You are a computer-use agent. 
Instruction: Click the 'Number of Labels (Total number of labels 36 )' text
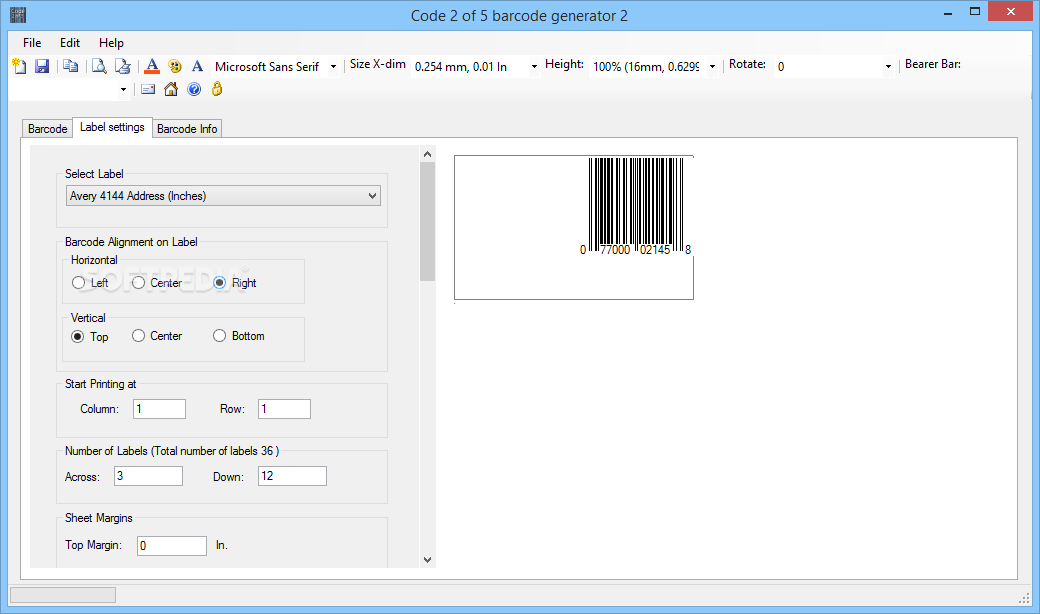(172, 451)
